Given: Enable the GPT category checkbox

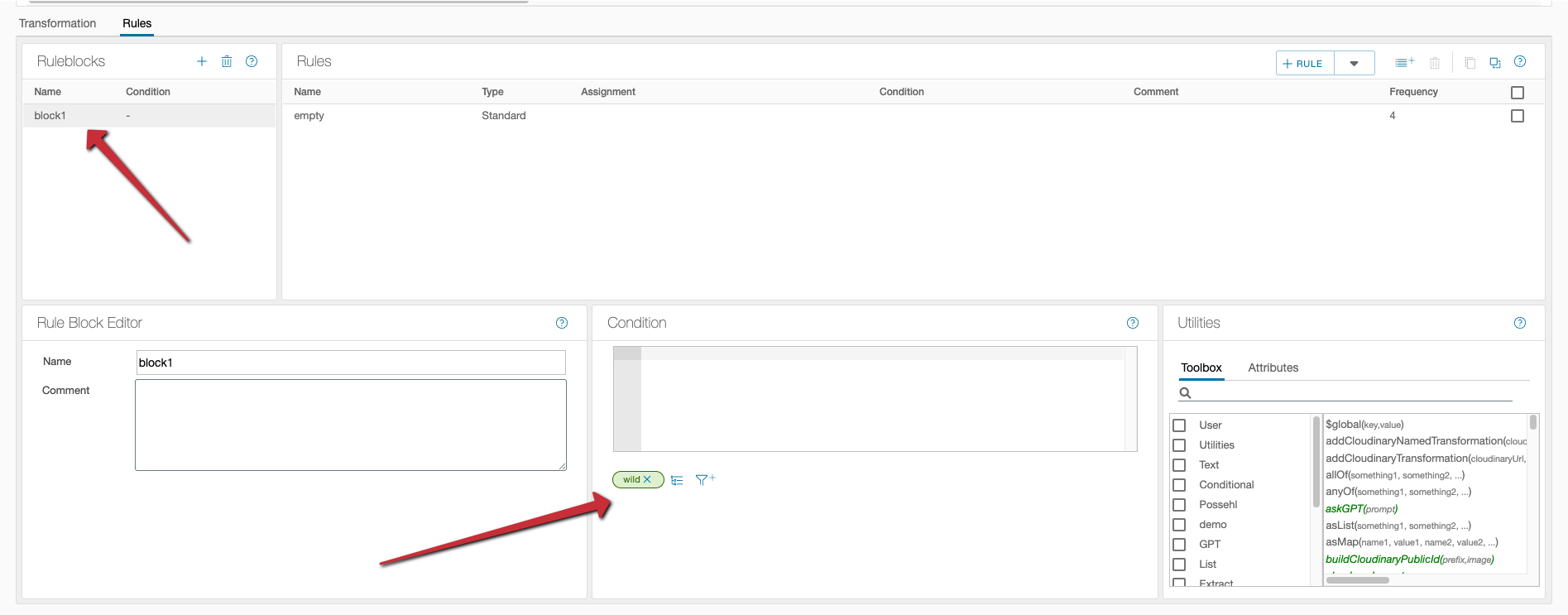Looking at the screenshot, I should 1179,545.
